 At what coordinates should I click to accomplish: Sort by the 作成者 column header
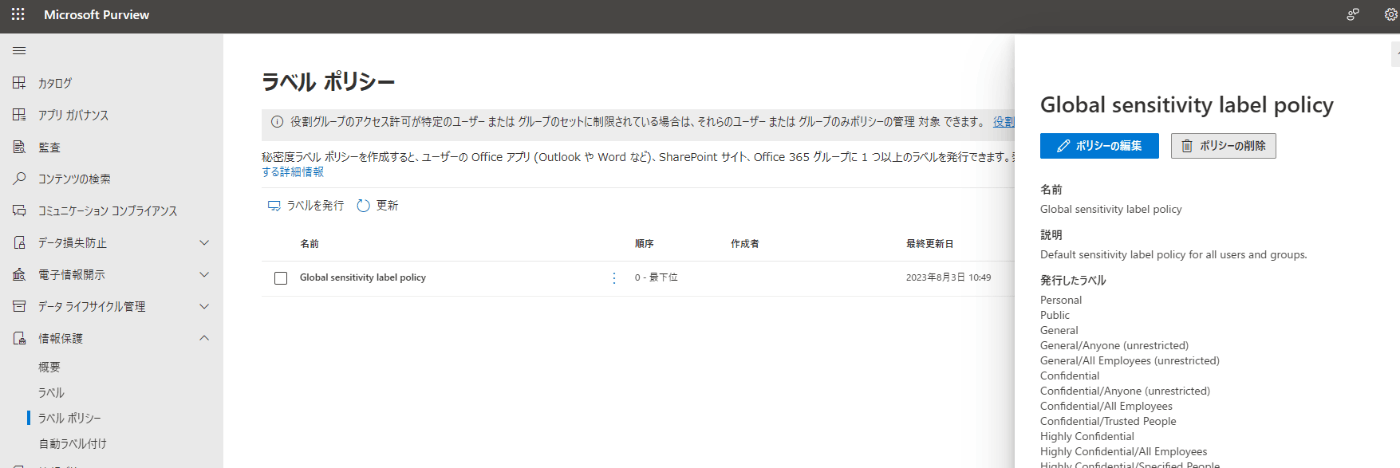point(745,244)
